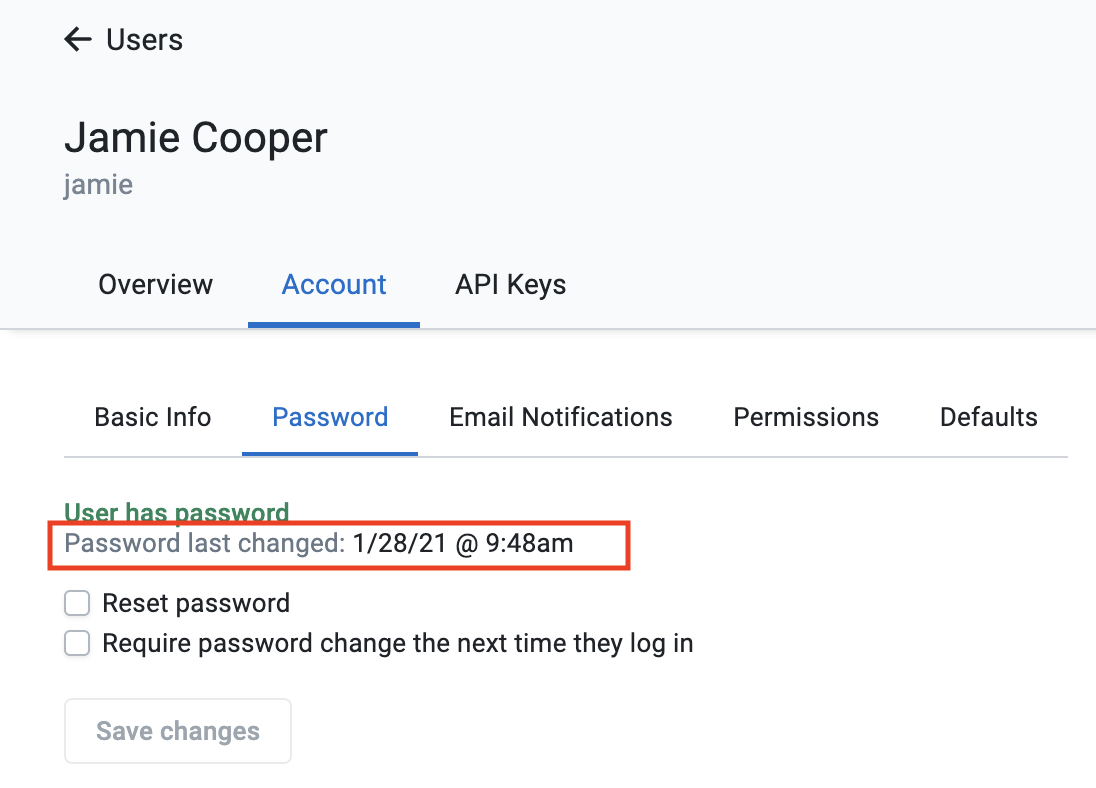Click the back arrow to return to Users

point(77,39)
